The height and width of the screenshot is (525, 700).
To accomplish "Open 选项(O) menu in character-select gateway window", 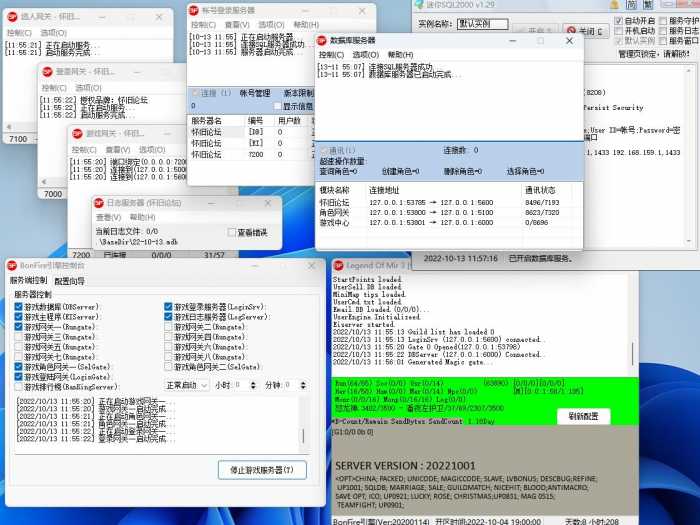I will pos(54,33).
